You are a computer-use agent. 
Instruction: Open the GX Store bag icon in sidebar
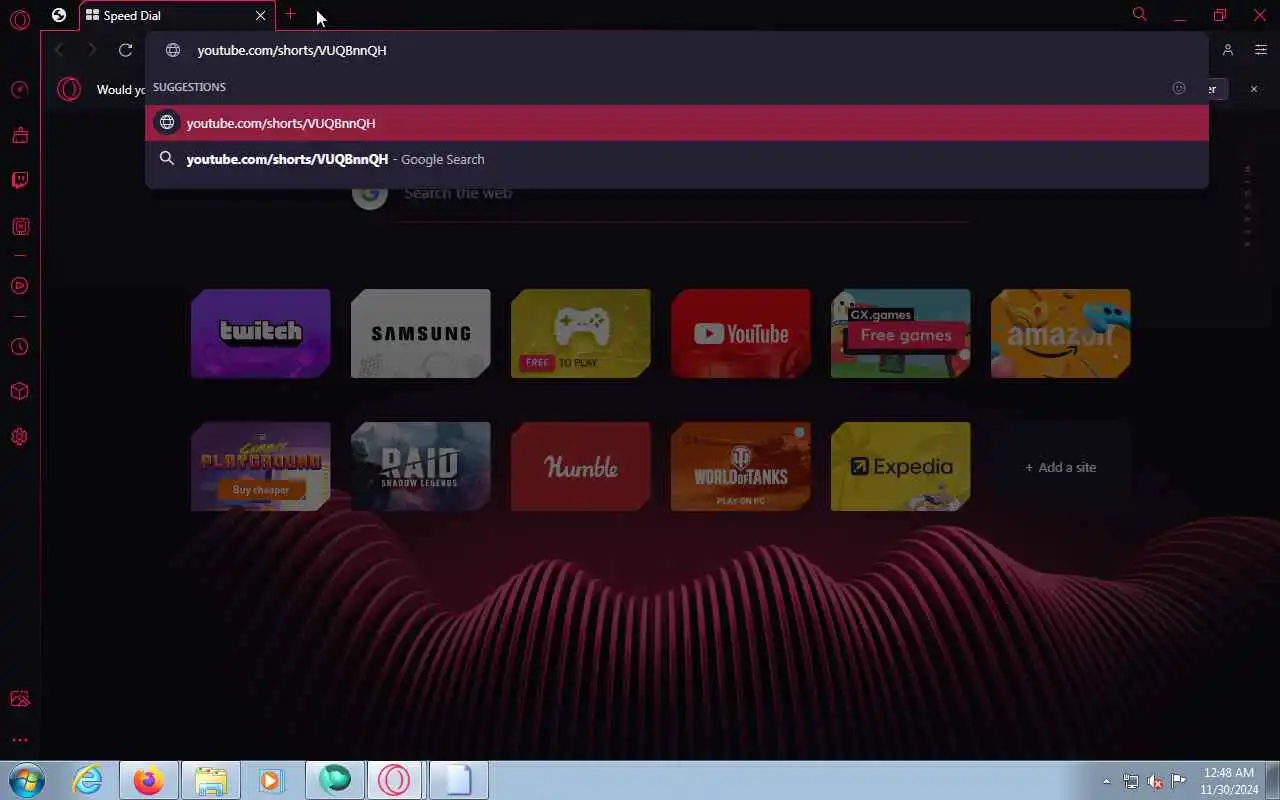tap(19, 135)
